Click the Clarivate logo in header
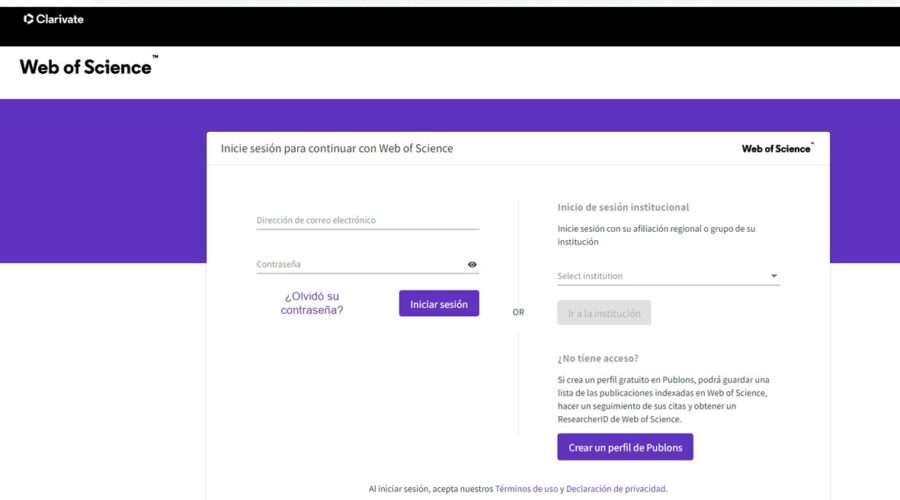The width and height of the screenshot is (900, 500). 53,19
